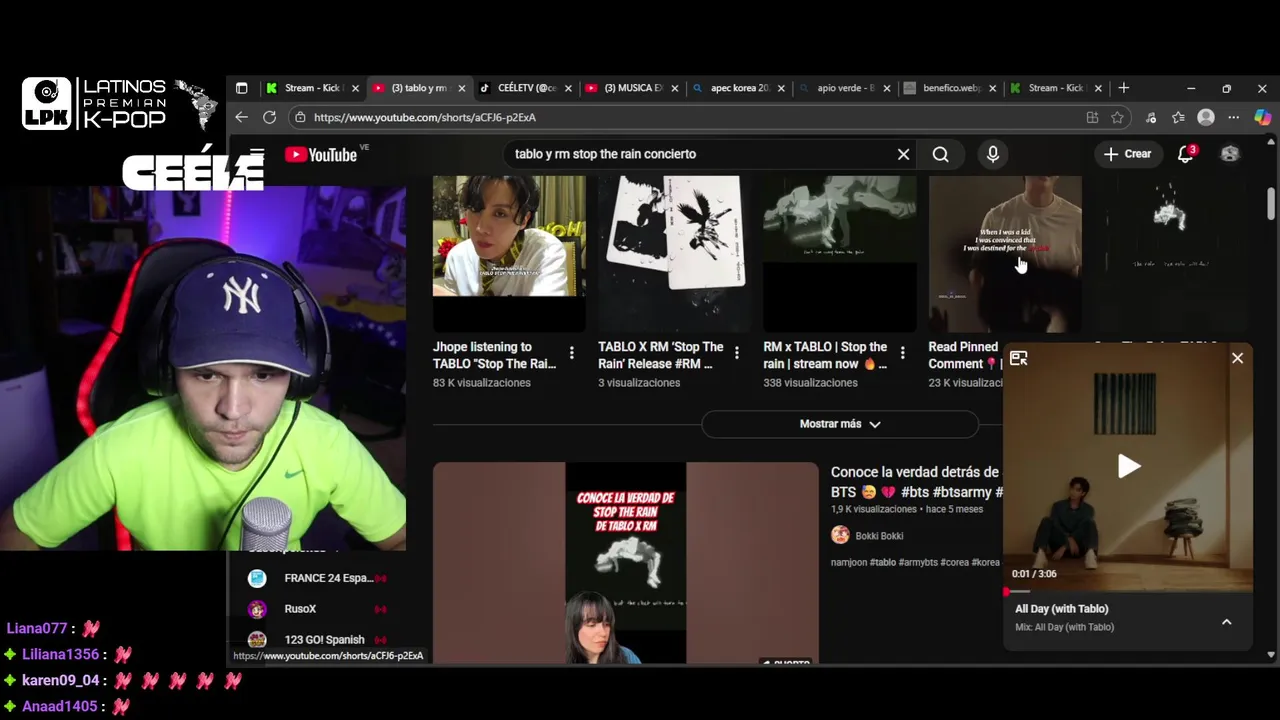
Task: View site information lock icon
Action: coord(299,117)
